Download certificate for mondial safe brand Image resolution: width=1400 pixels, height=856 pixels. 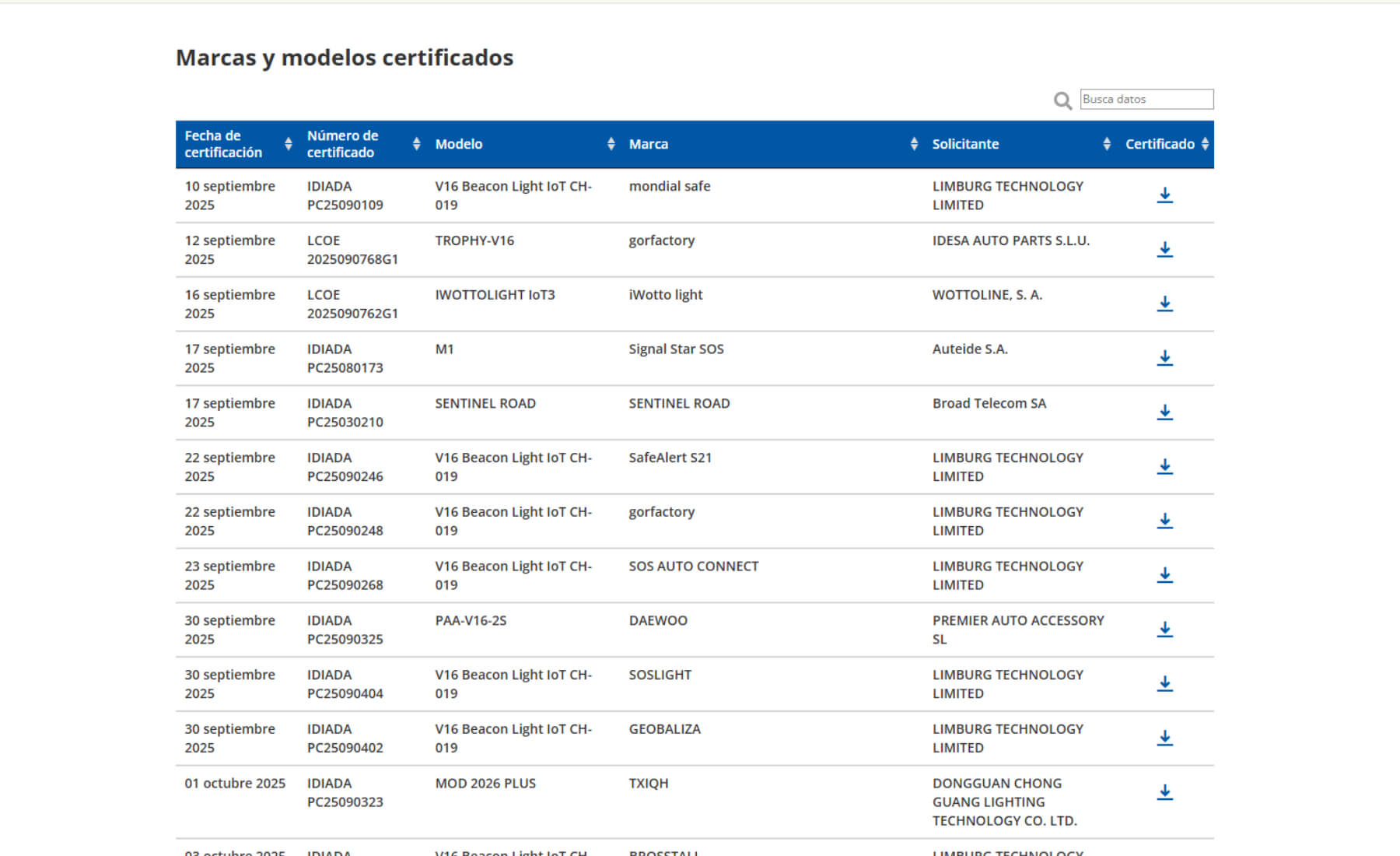point(1164,195)
